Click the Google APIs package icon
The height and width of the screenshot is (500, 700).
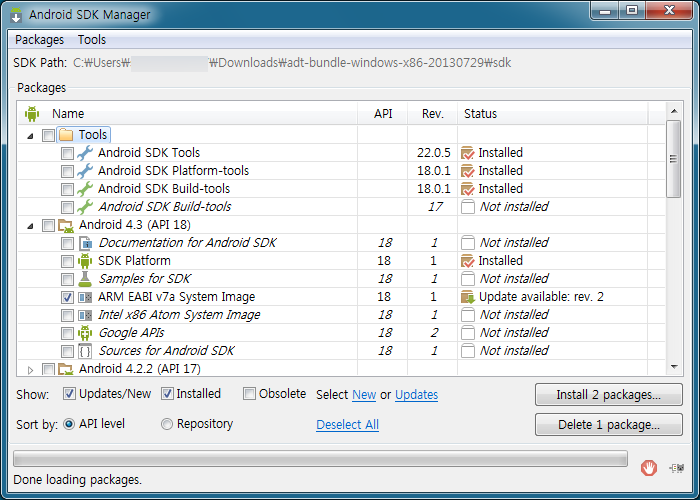tap(85, 333)
